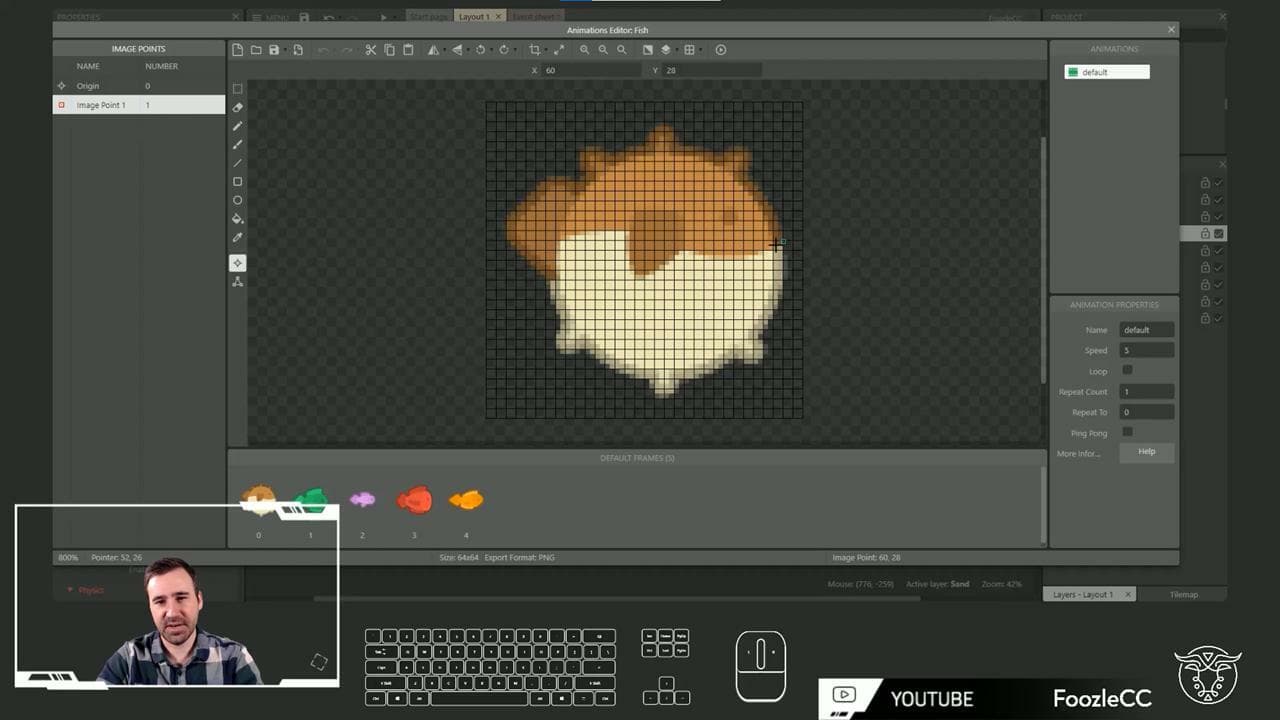Toggle visibility checkbox of topmost layer row
This screenshot has width=1280, height=720.
click(1219, 183)
